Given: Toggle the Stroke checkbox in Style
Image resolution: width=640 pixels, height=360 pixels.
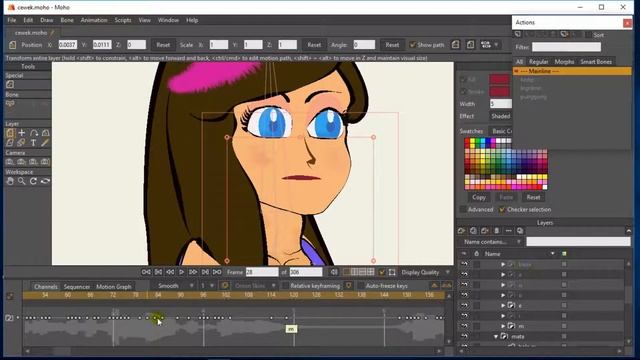Looking at the screenshot, I should (463, 92).
